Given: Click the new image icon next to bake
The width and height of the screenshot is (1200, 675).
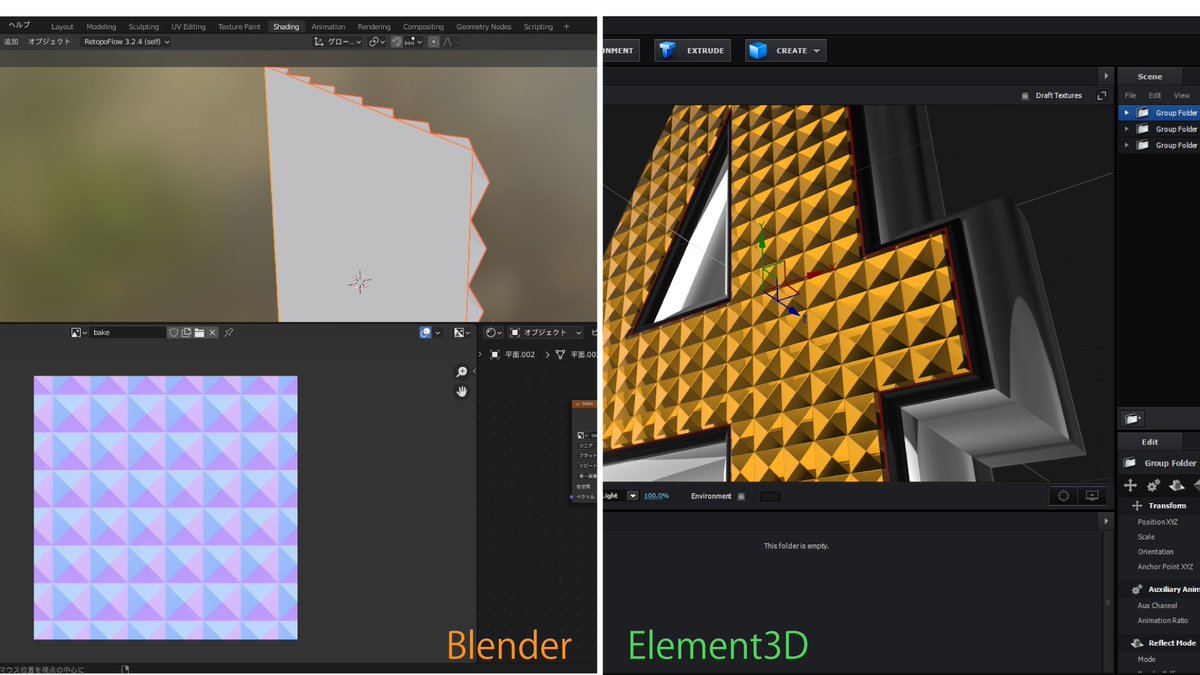Looking at the screenshot, I should (186, 332).
